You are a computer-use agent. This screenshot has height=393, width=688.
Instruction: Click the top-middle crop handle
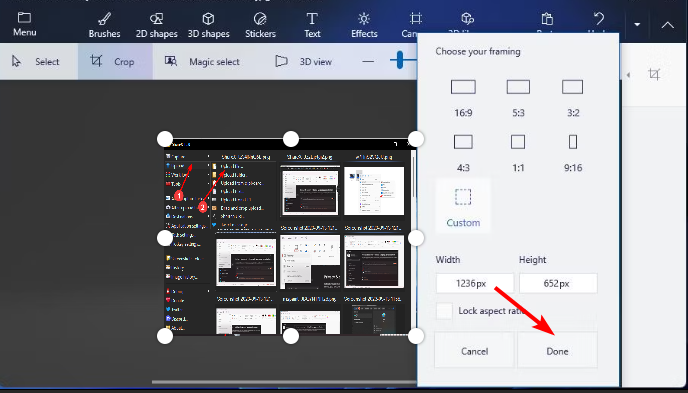tap(290, 139)
